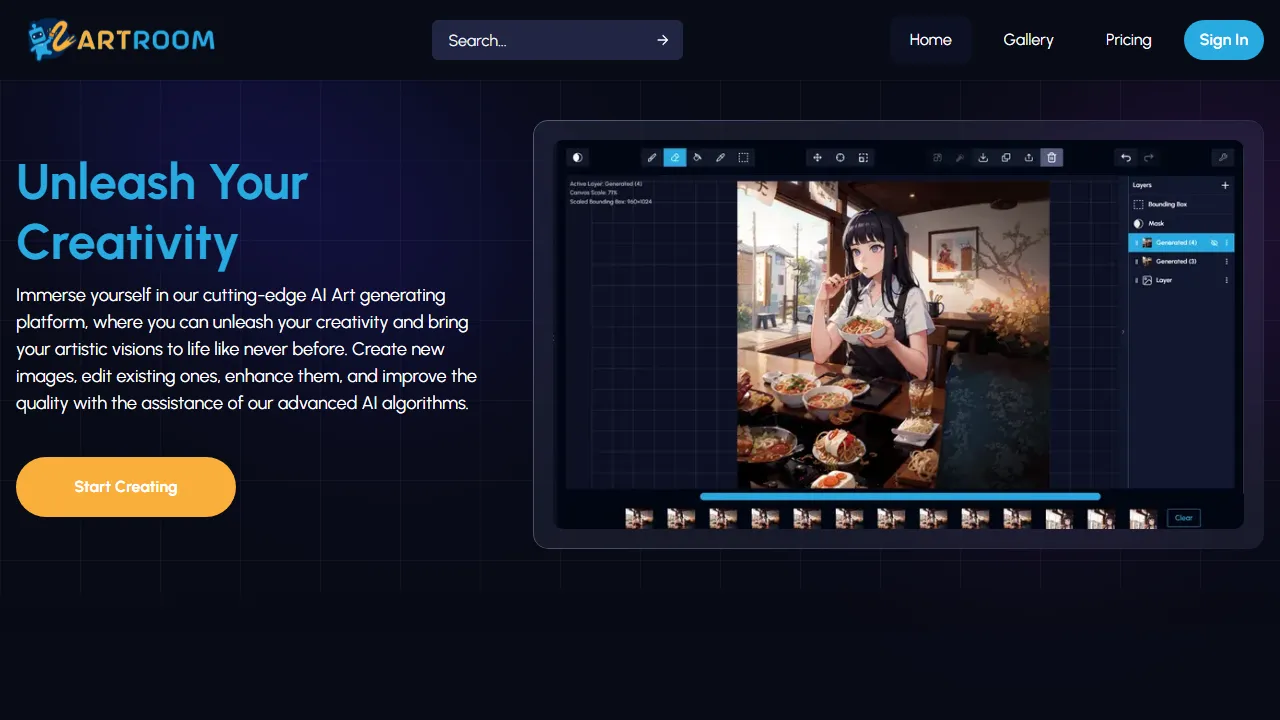Select the Mask layer entry
The image size is (1280, 720).
1156,223
